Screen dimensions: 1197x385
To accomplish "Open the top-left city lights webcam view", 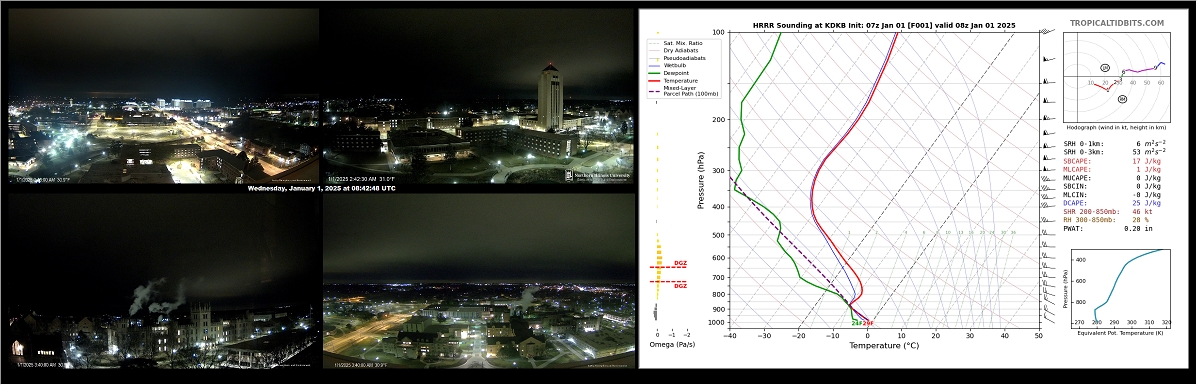I will click(163, 95).
